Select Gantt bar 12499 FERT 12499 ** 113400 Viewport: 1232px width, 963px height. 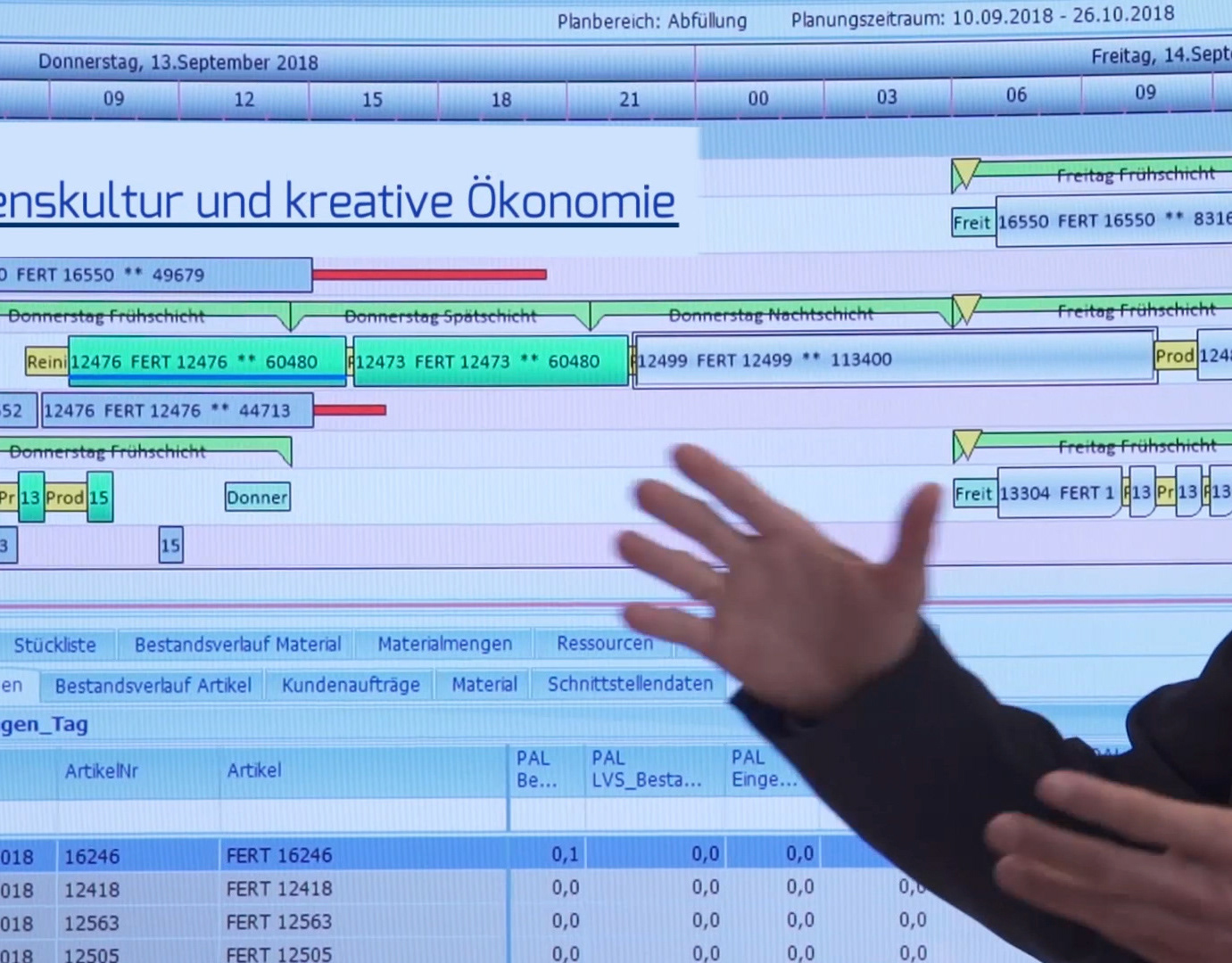click(x=895, y=358)
